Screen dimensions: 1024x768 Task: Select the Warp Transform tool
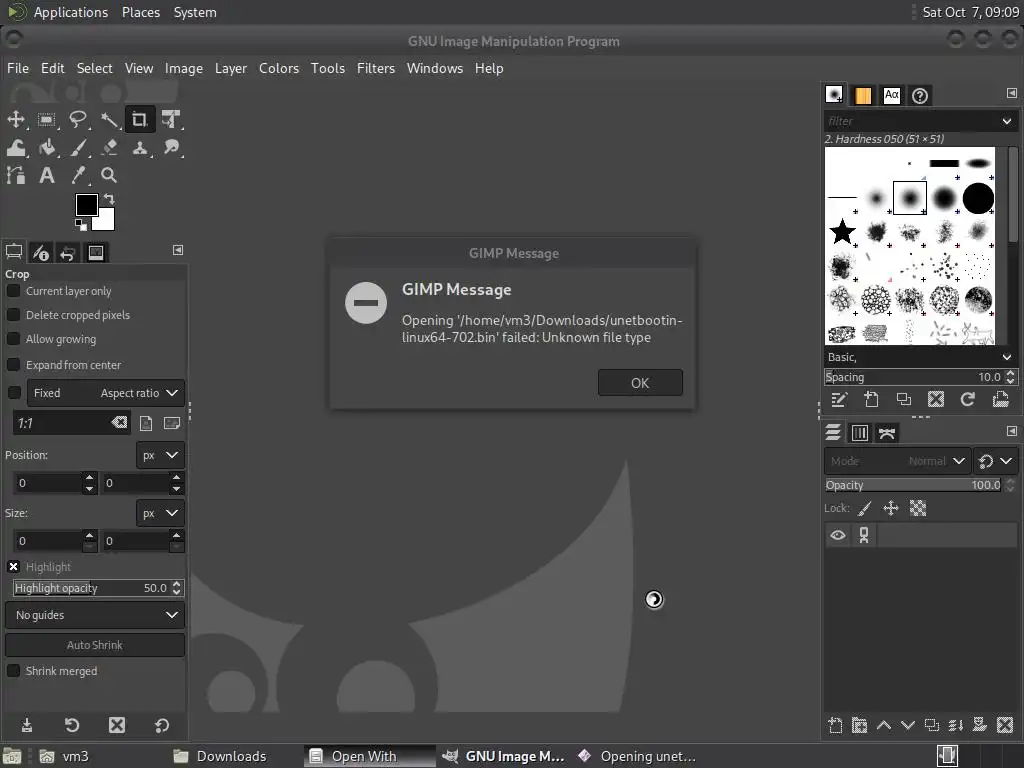pos(16,148)
